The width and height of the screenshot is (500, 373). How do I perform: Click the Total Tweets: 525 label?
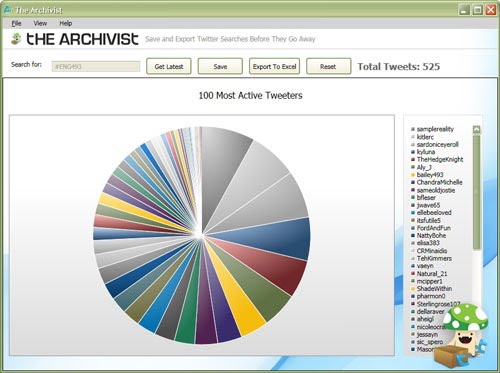(x=399, y=67)
